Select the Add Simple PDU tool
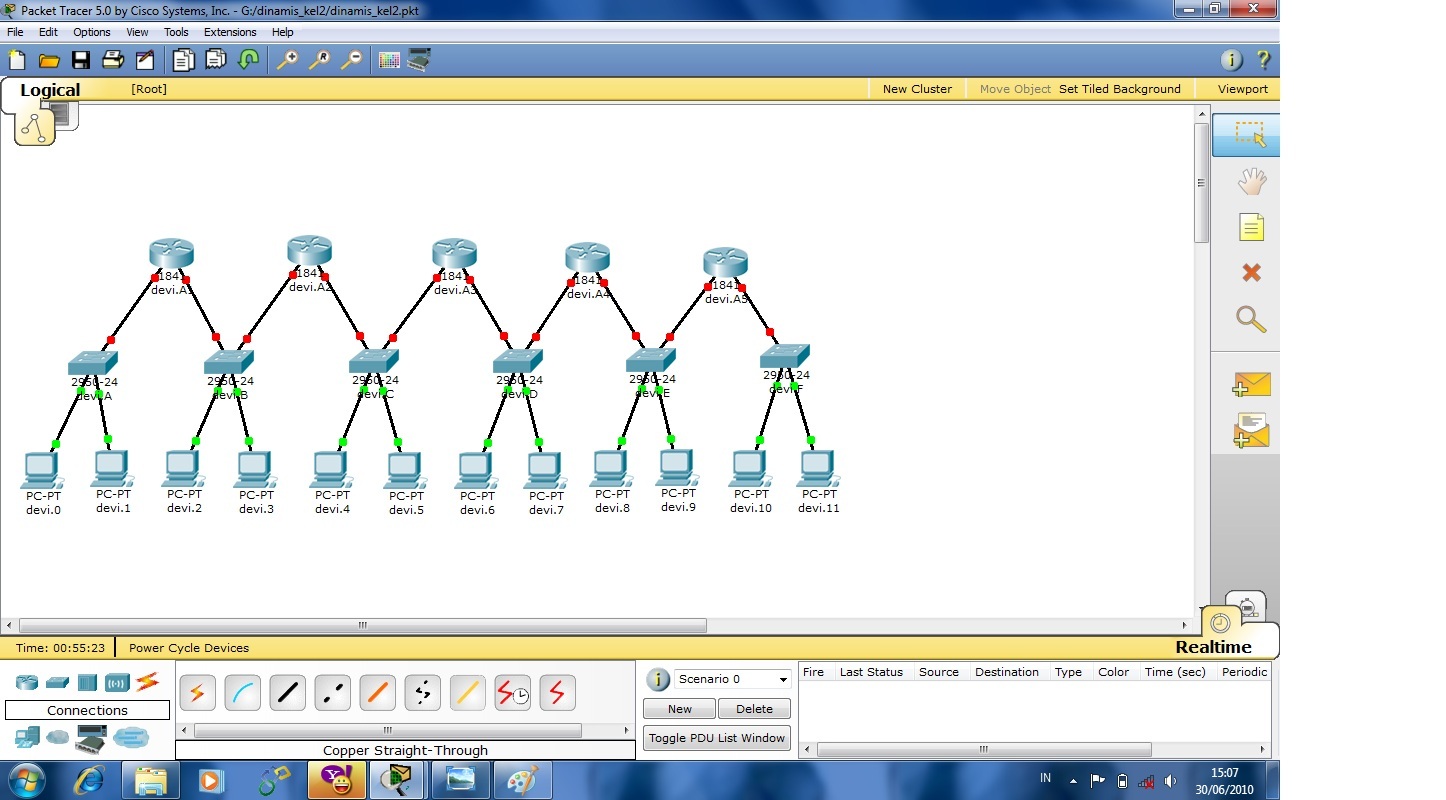The height and width of the screenshot is (800, 1446). coord(1251,384)
